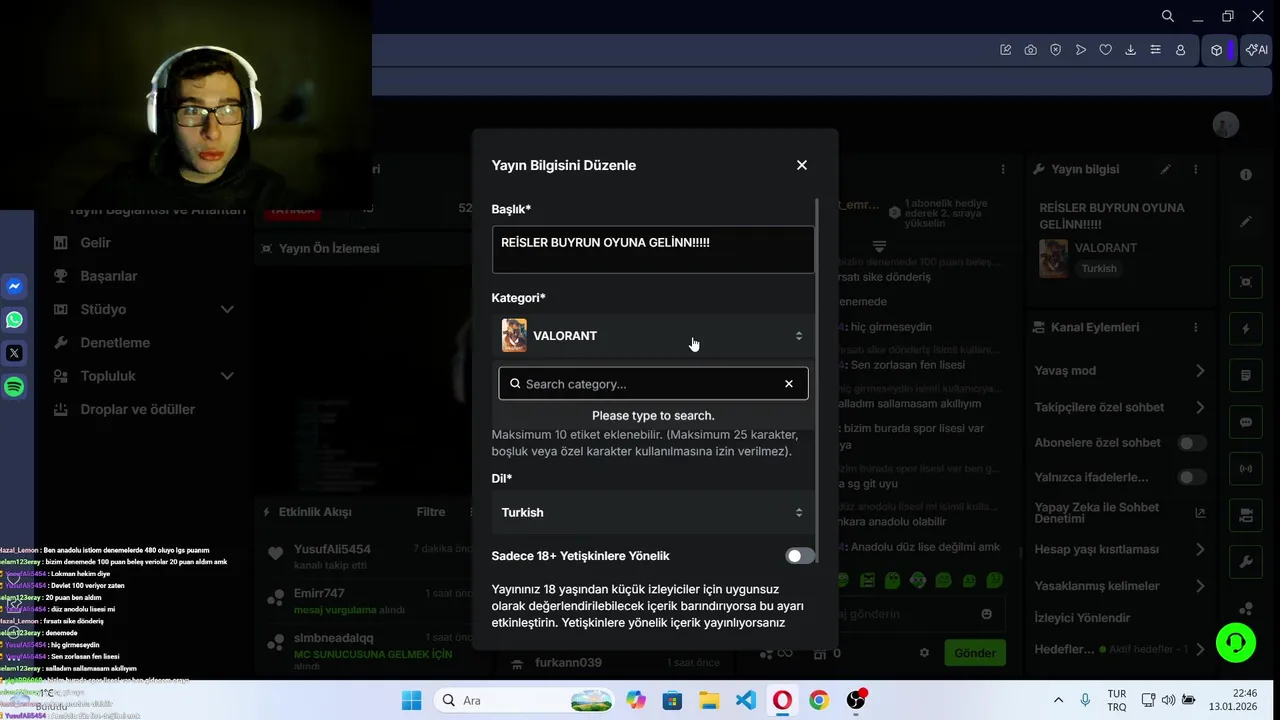Image resolution: width=1280 pixels, height=720 pixels.
Task: Open the VALORANT category dropdown
Action: click(653, 336)
